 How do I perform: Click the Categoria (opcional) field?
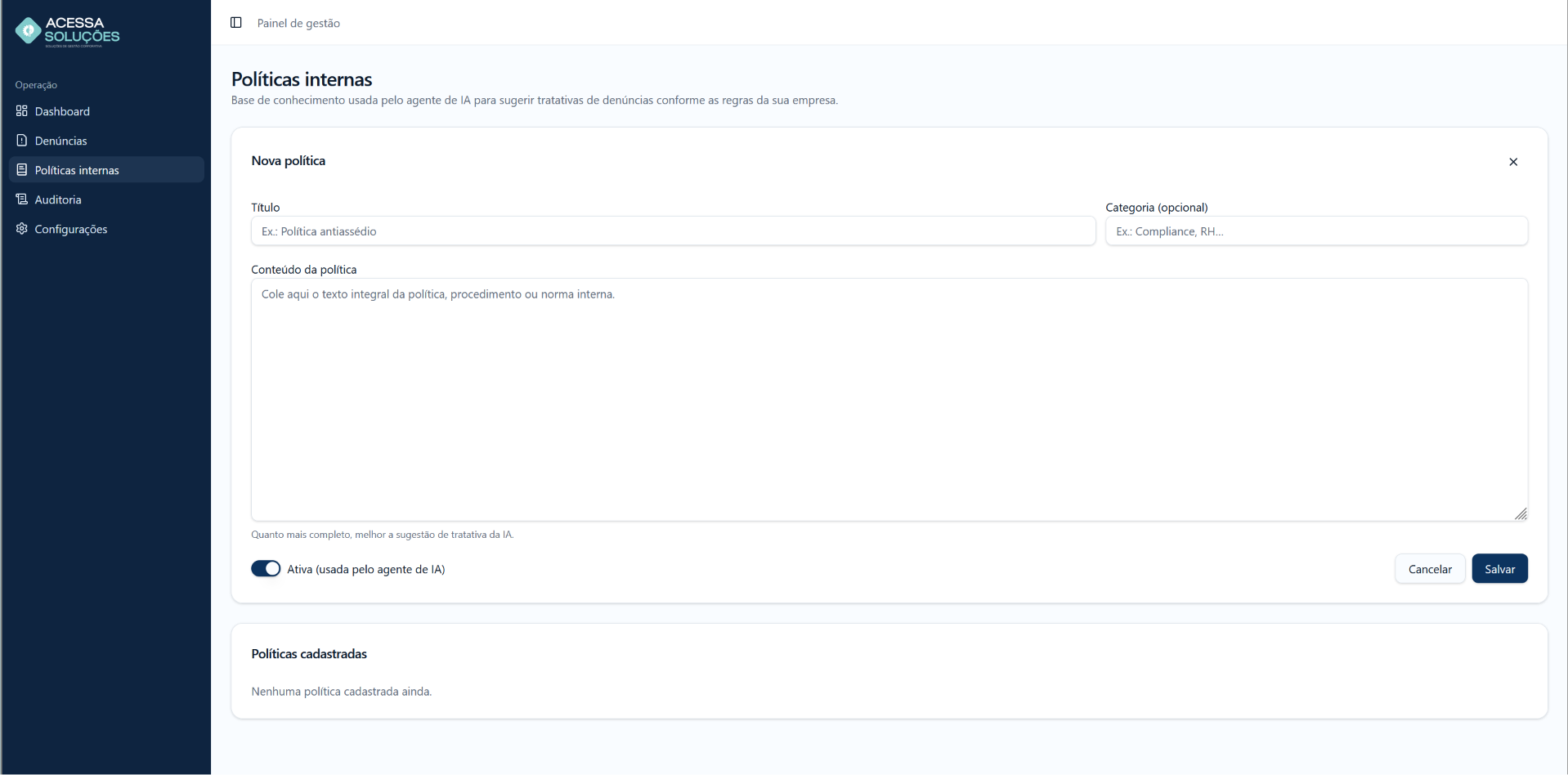[x=1316, y=231]
